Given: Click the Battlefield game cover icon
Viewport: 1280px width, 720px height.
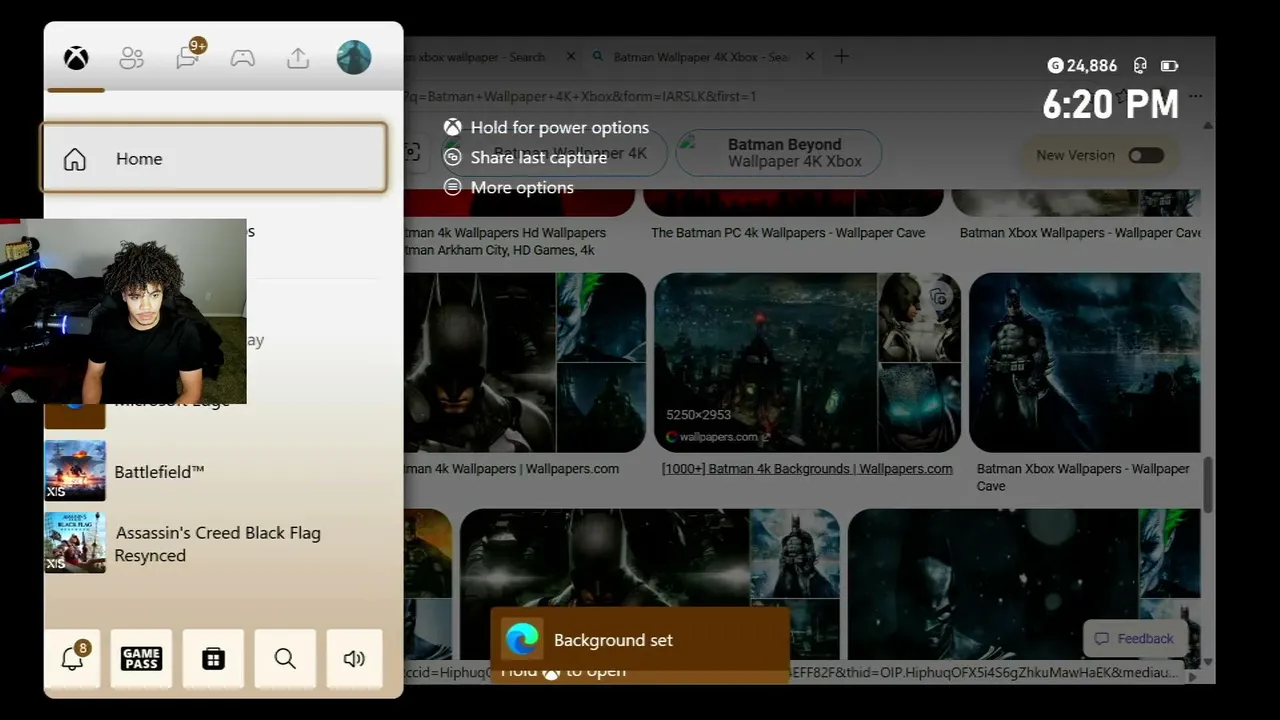Looking at the screenshot, I should click(75, 470).
